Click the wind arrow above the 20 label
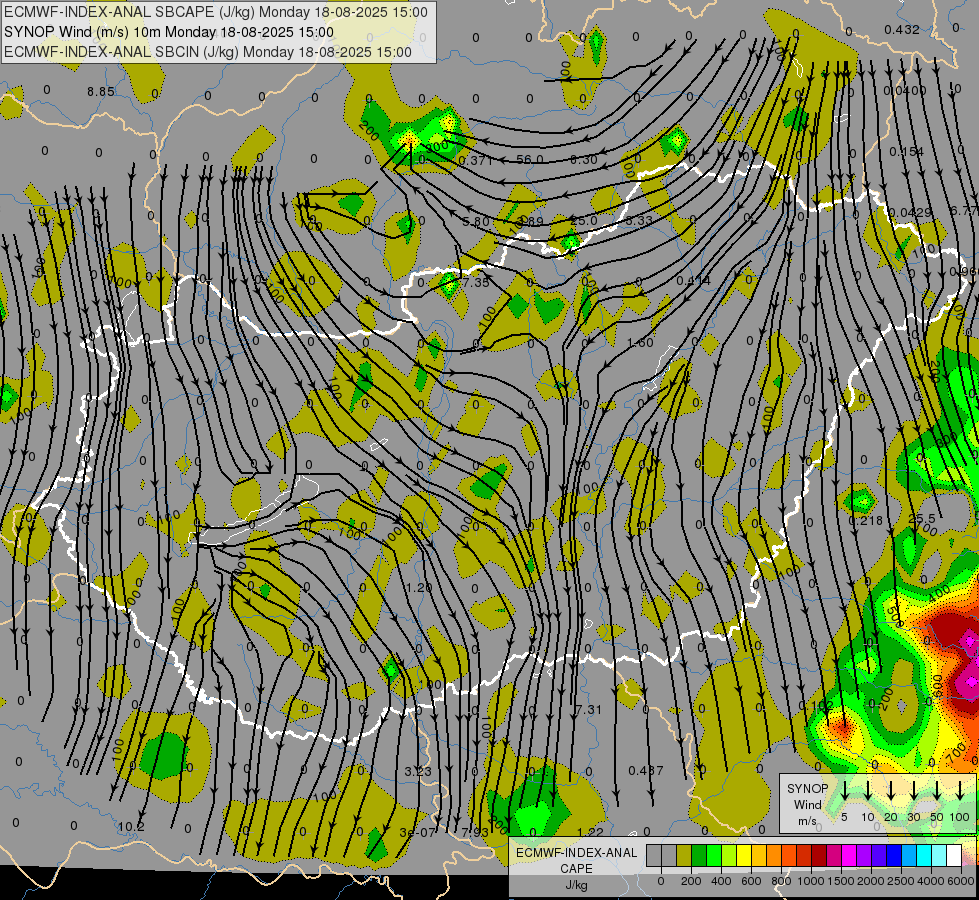This screenshot has height=900, width=979. click(x=891, y=790)
